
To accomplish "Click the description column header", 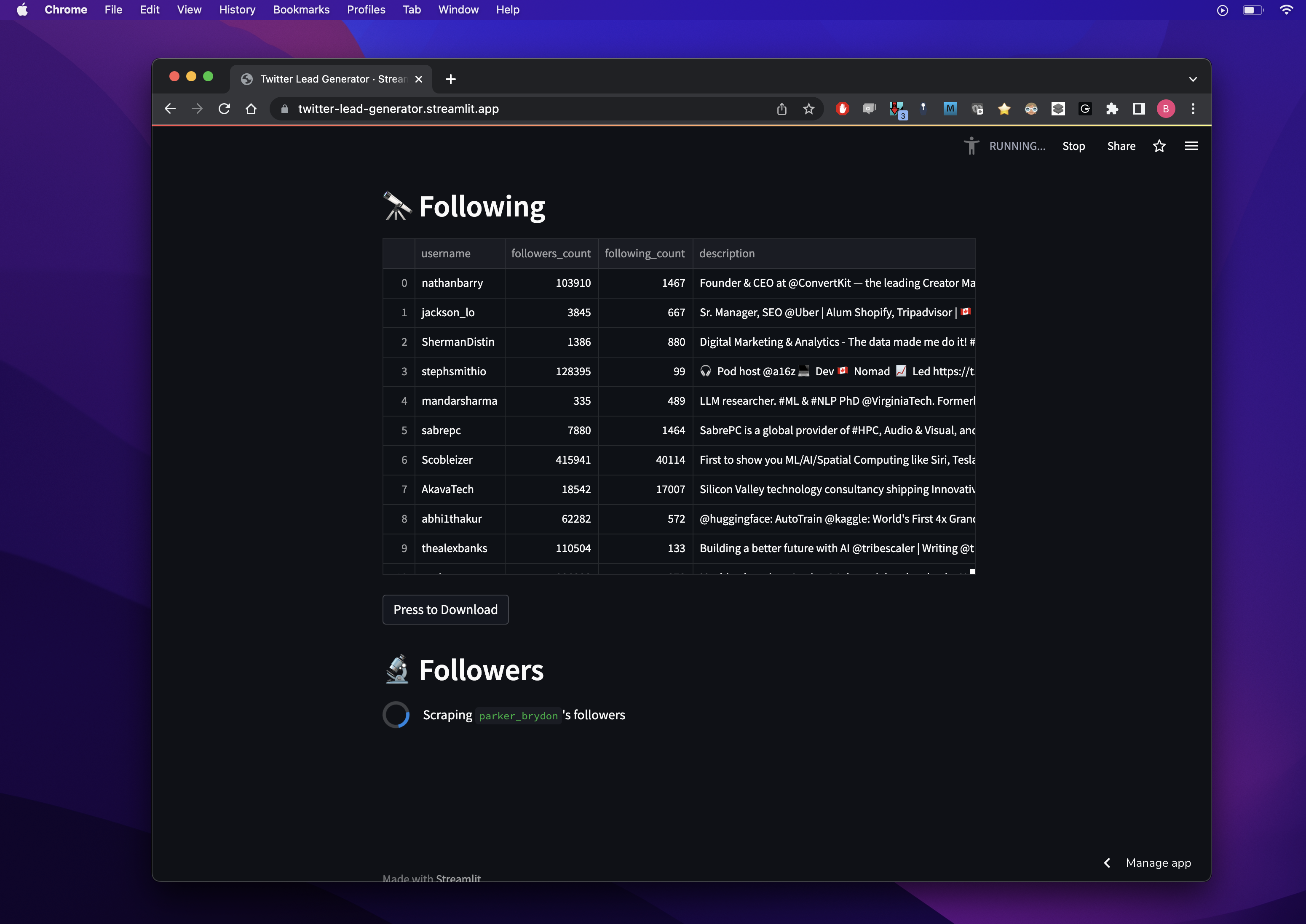I will [x=834, y=253].
